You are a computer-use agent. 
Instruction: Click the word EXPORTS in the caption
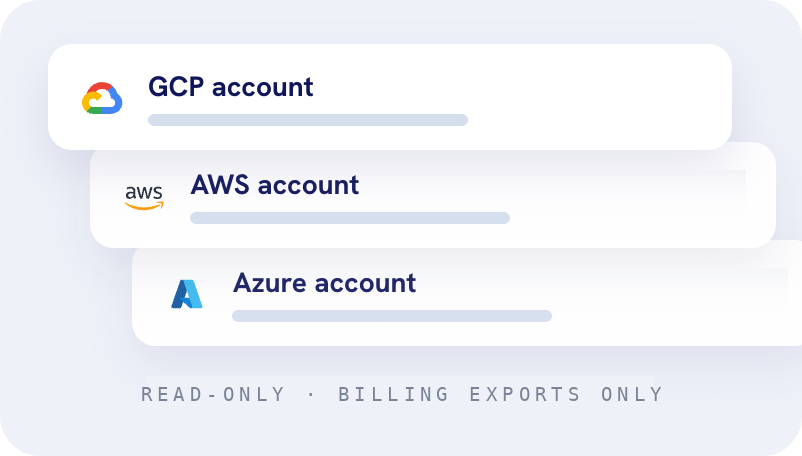coord(525,394)
